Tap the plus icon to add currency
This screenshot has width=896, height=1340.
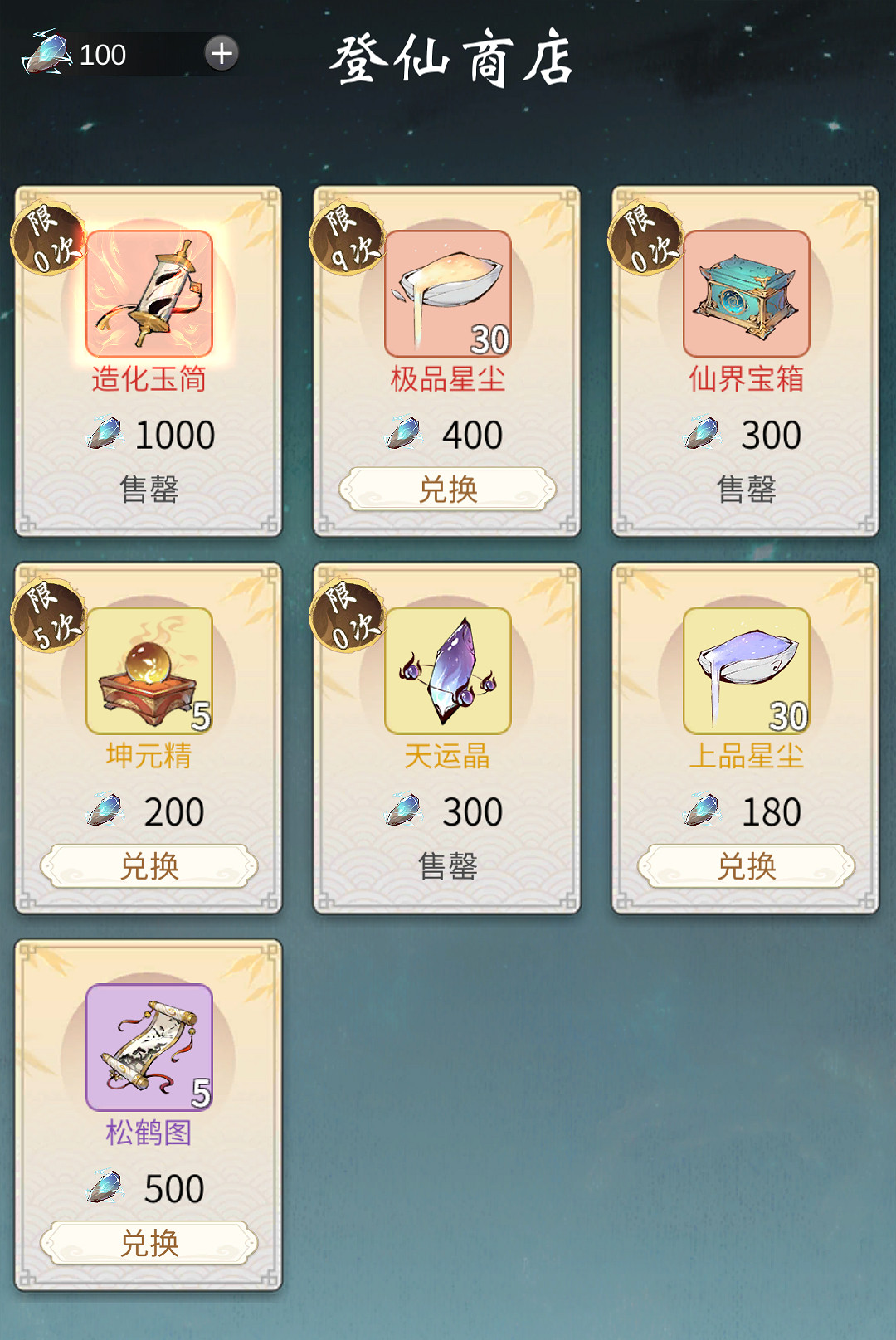[222, 53]
